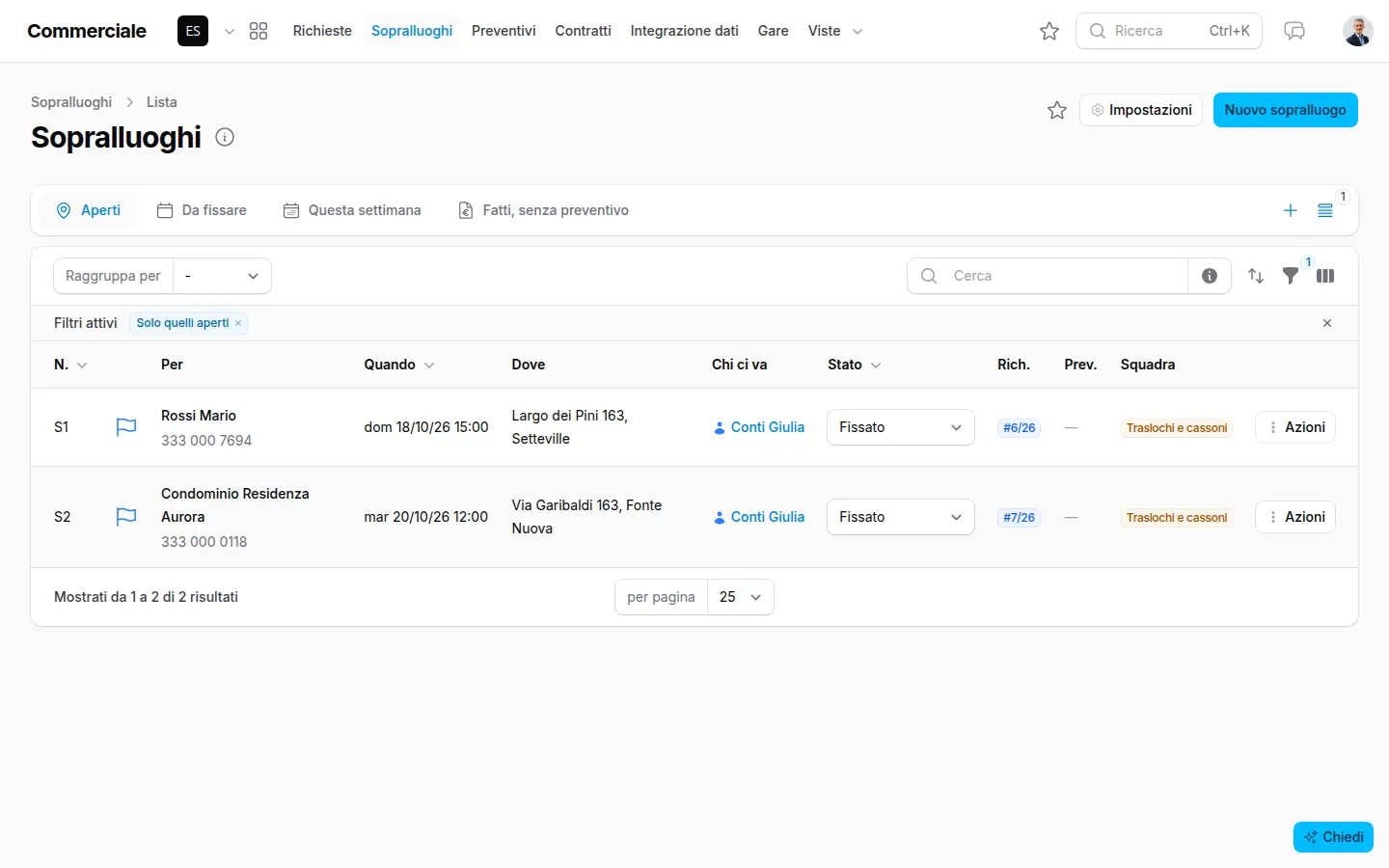Switch to the Da fissare tab

(202, 210)
